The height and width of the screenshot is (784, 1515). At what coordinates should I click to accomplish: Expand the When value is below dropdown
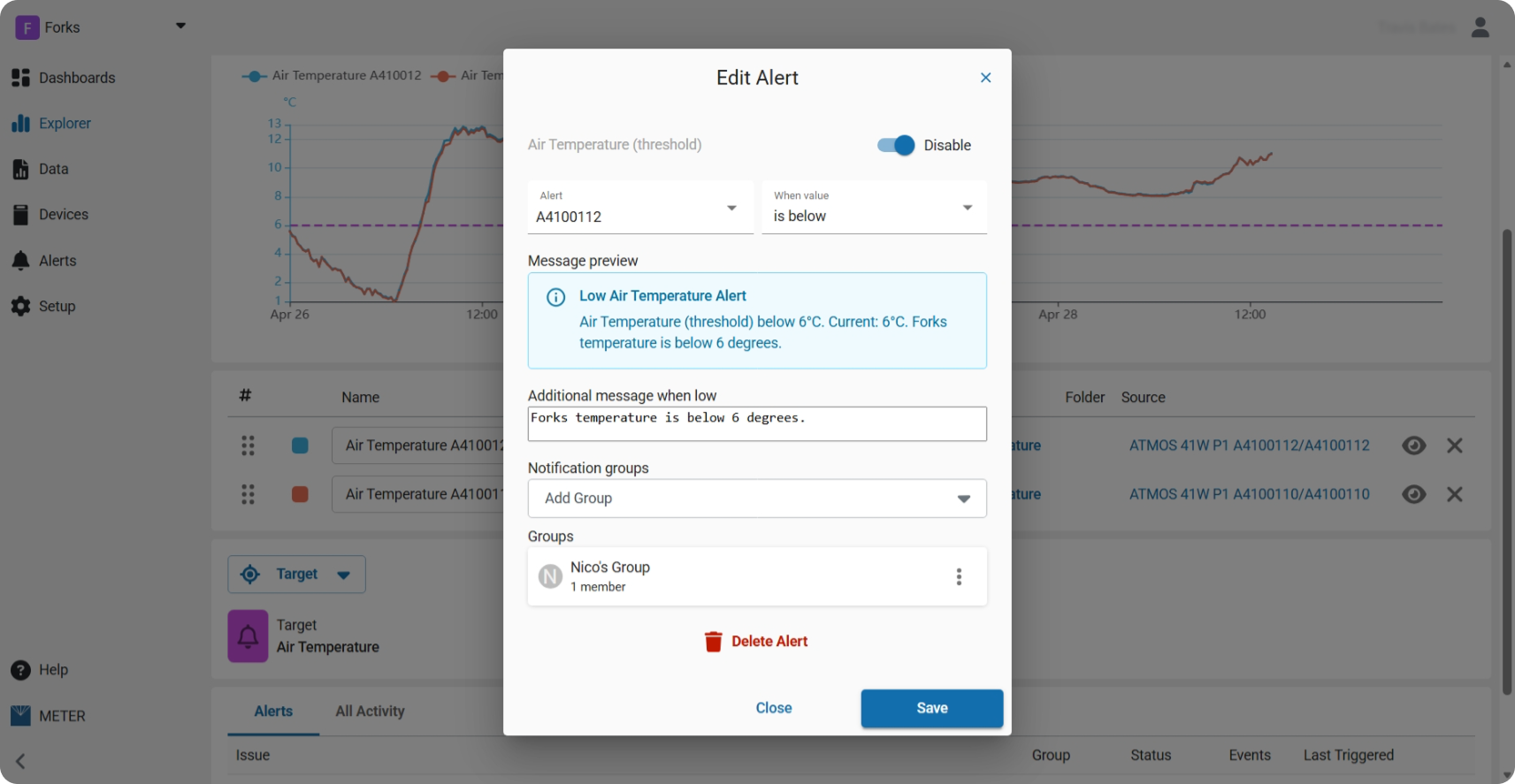point(874,208)
